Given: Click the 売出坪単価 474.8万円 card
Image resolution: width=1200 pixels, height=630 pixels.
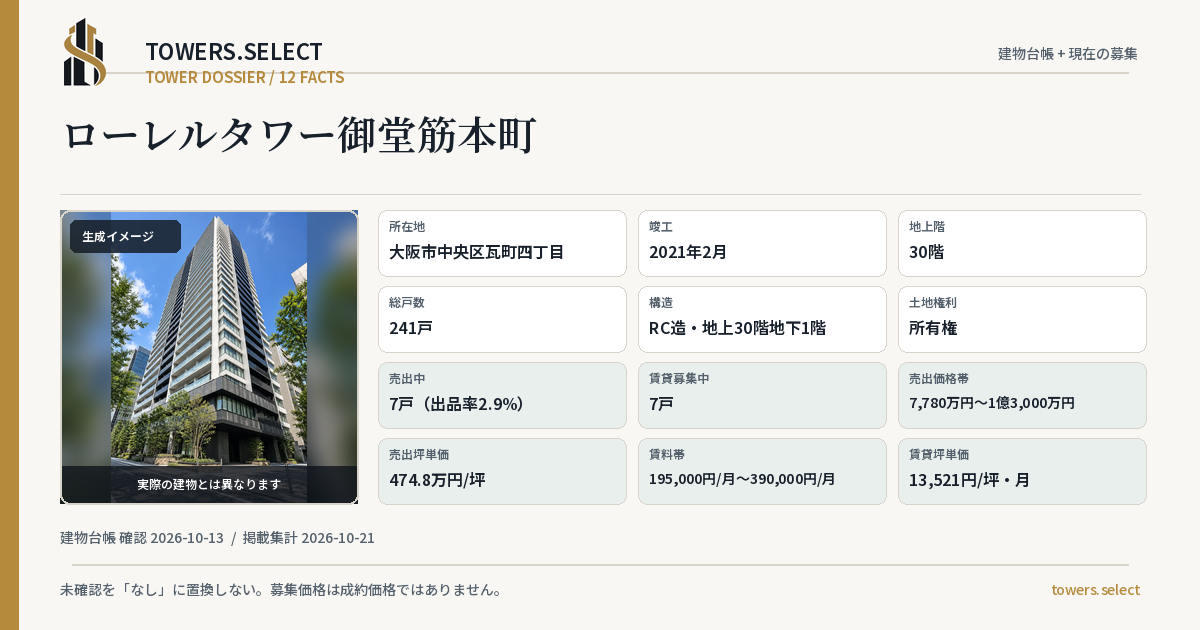Looking at the screenshot, I should point(502,471).
